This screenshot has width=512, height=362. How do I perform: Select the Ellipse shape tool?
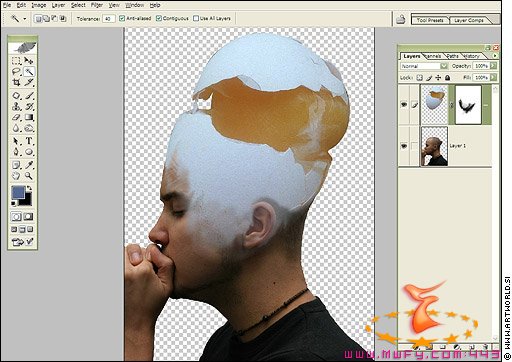click(29, 152)
